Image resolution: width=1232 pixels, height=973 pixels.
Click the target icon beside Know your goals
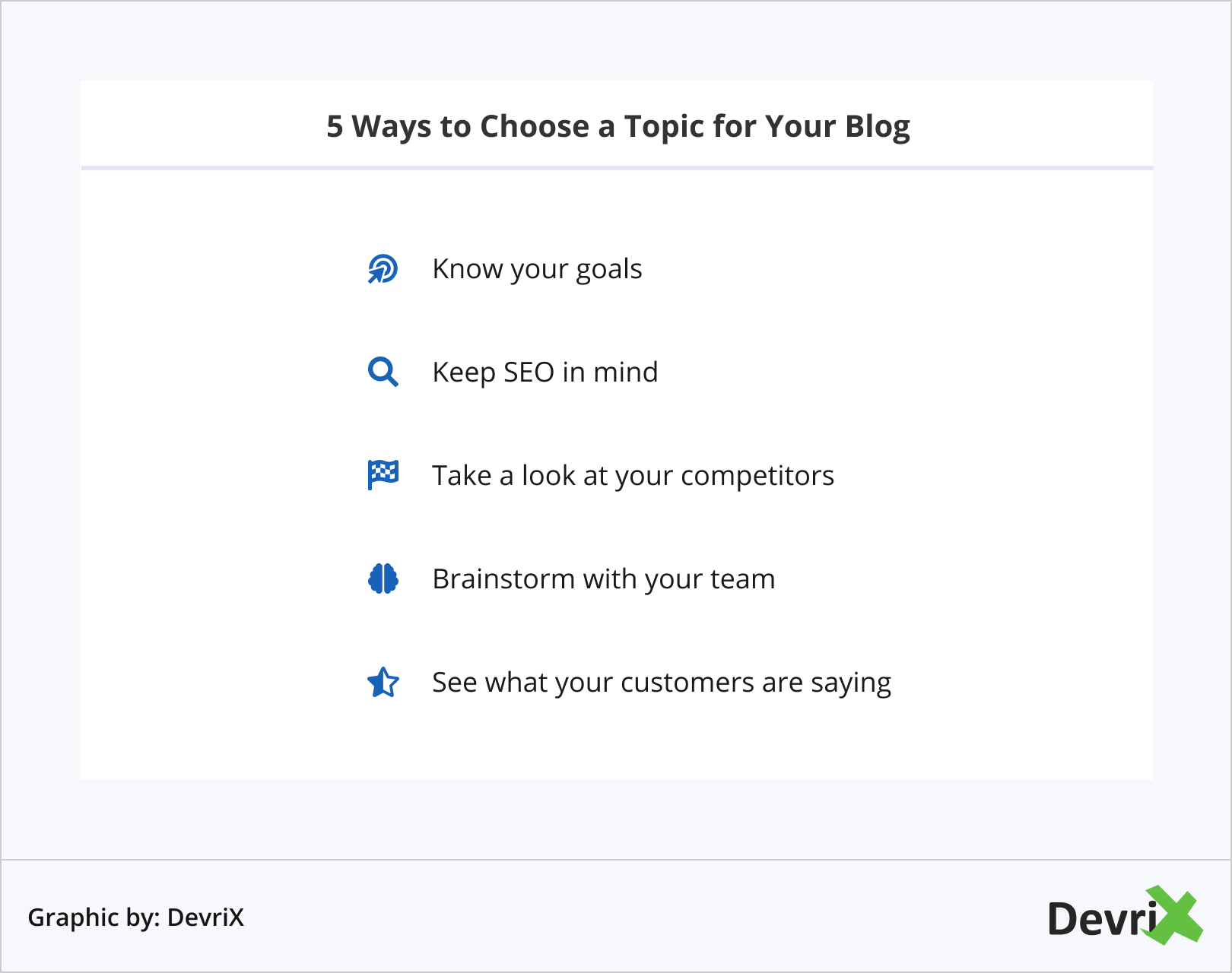click(383, 269)
